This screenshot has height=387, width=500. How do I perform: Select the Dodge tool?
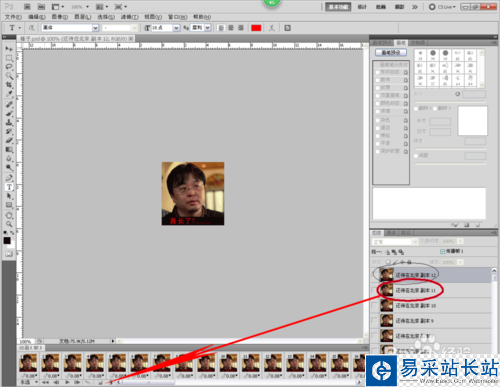(9, 167)
